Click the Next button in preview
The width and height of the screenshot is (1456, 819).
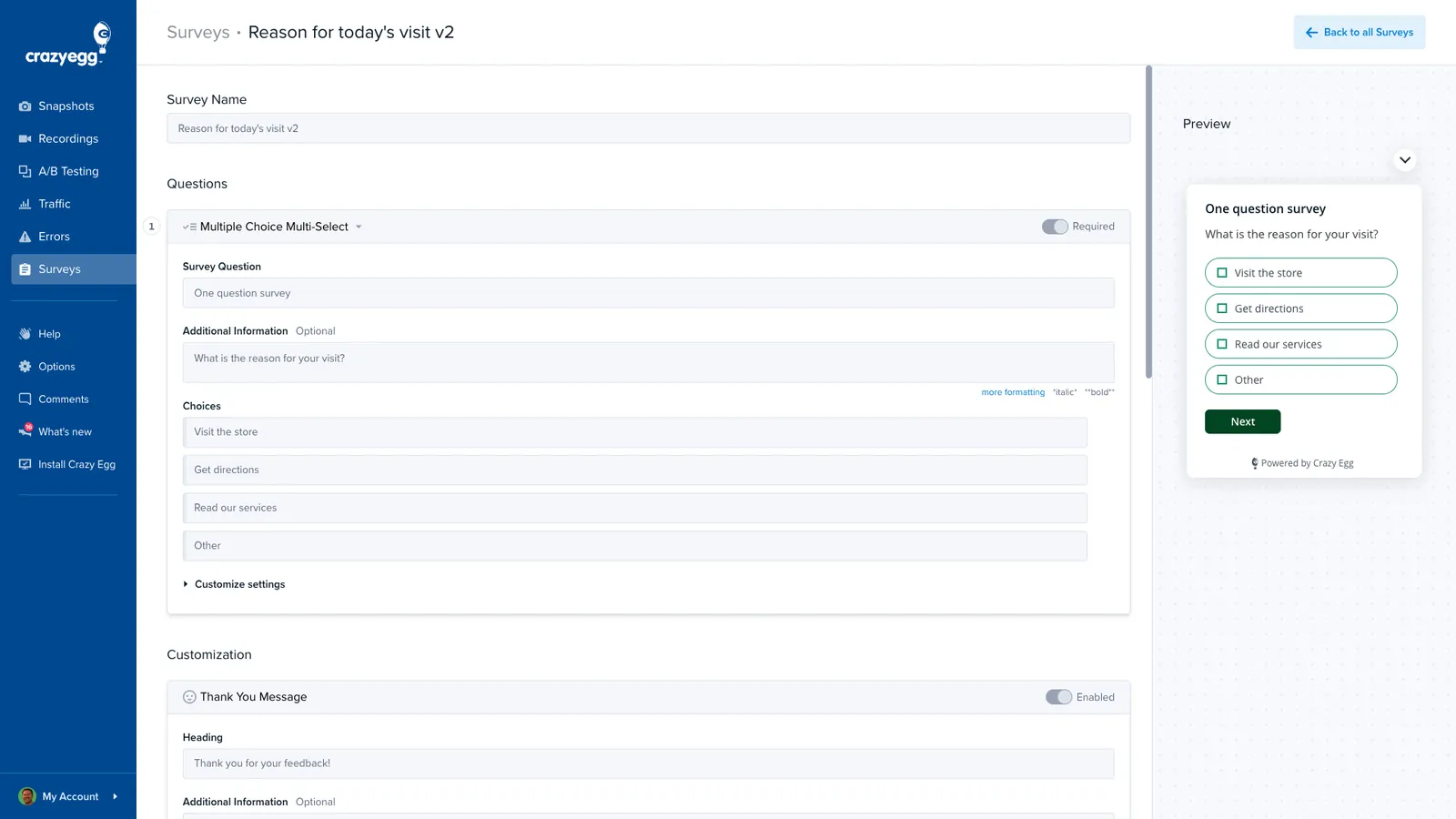(1242, 421)
